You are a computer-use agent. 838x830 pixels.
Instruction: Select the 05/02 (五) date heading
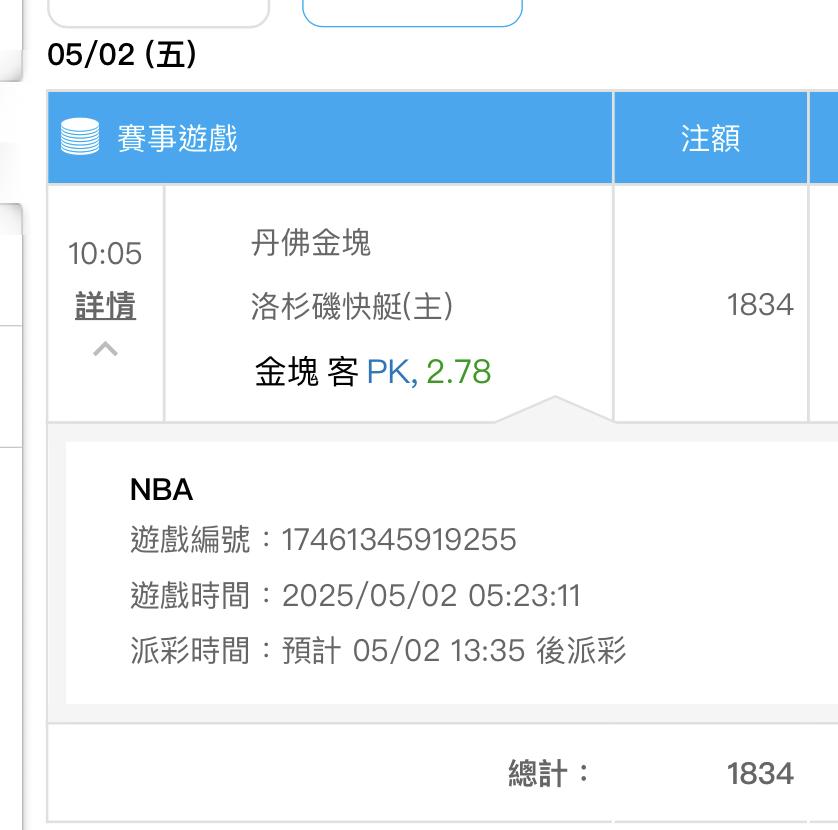click(122, 55)
